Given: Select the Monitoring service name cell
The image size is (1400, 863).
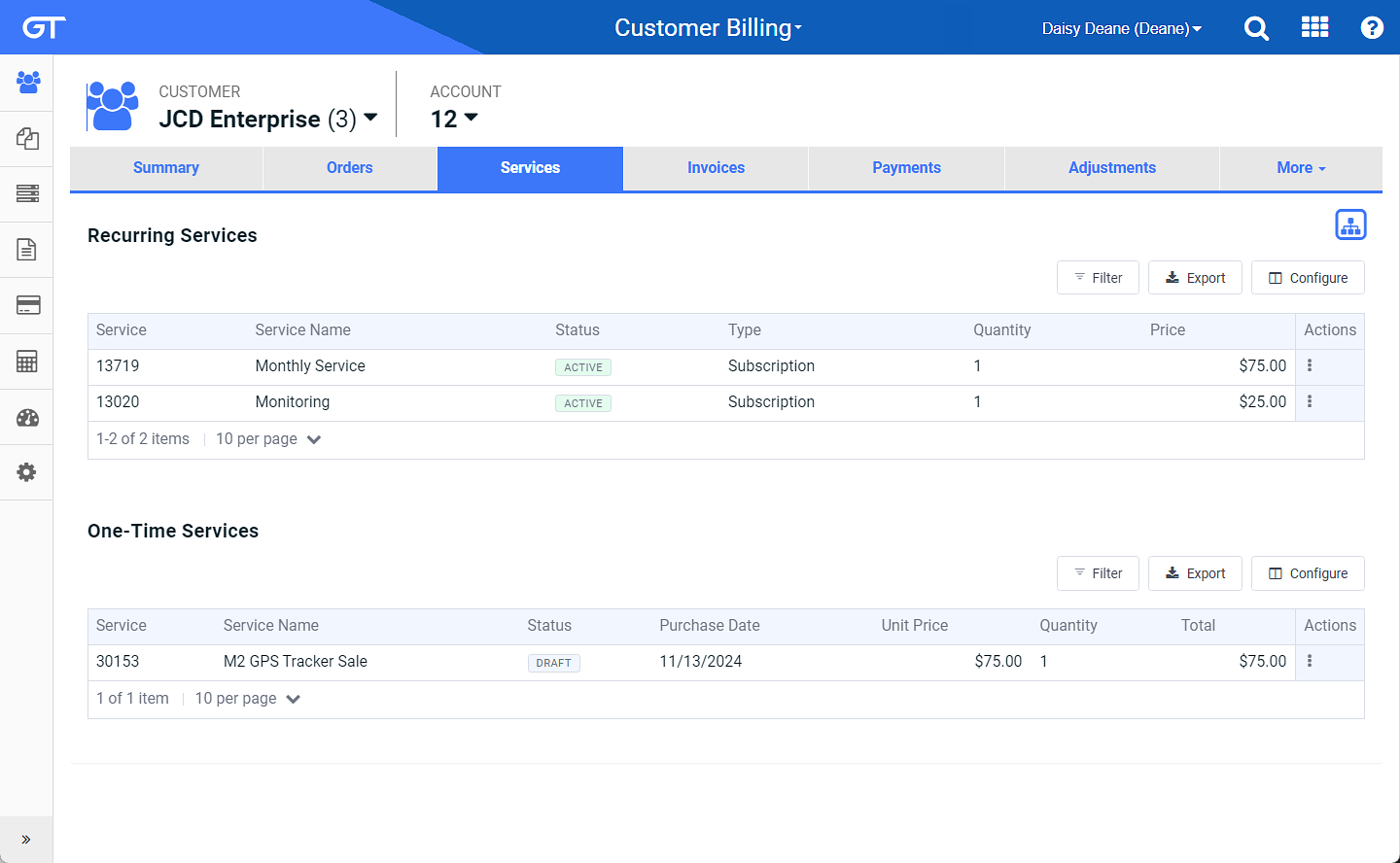Looking at the screenshot, I should pos(293,402).
